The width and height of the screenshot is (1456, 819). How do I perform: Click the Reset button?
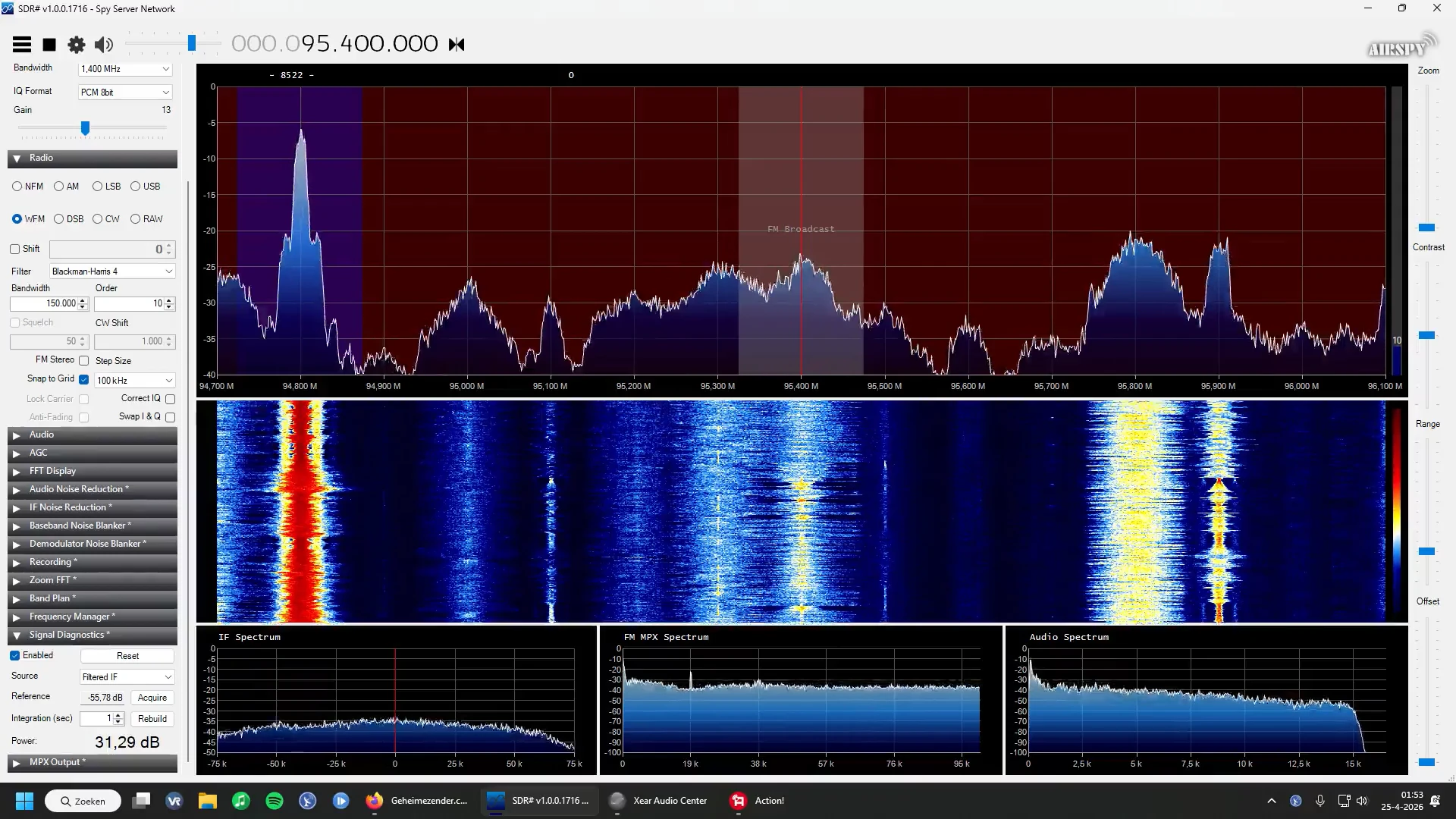(x=127, y=656)
